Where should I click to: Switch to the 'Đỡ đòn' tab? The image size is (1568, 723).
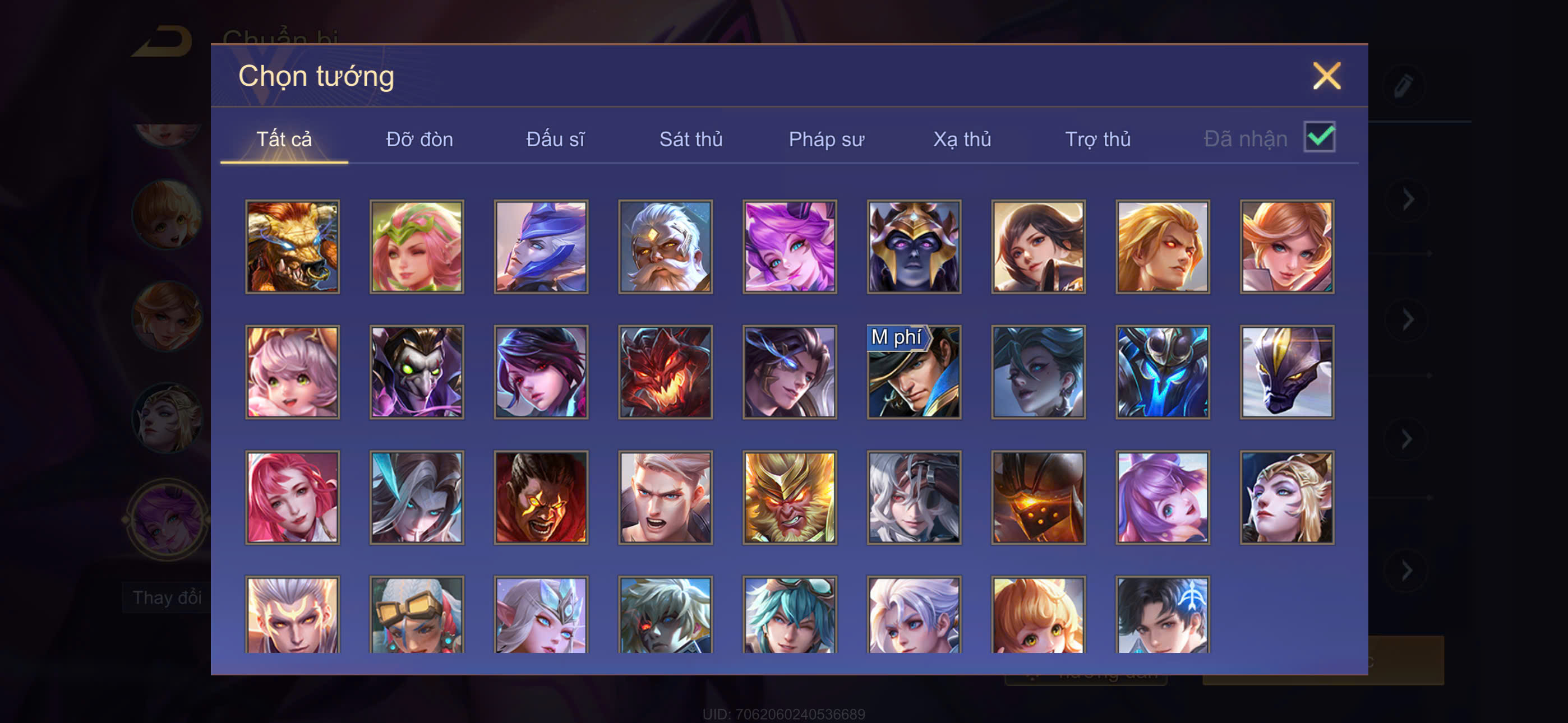pyautogui.click(x=419, y=140)
